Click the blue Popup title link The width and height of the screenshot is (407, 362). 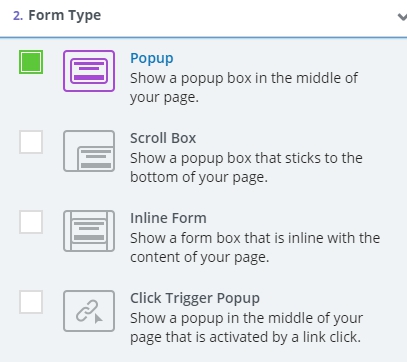pos(152,58)
